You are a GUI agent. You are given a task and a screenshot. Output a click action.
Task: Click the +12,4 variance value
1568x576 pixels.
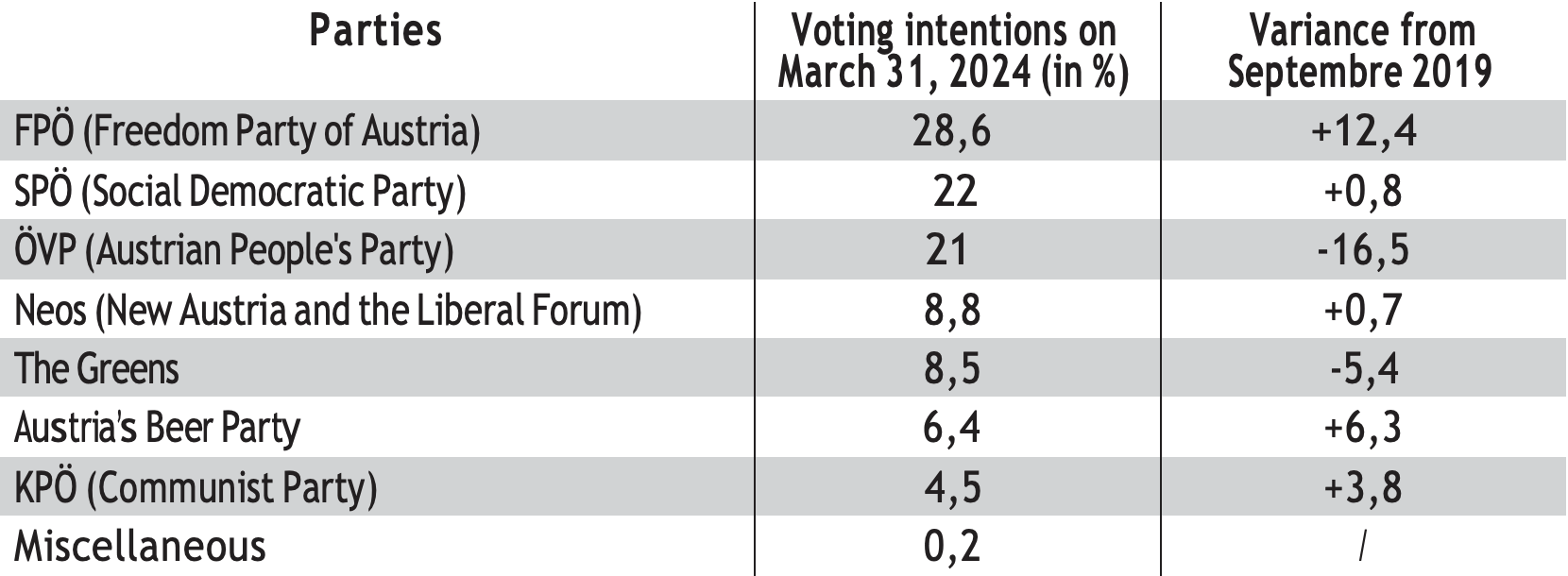tap(1363, 131)
